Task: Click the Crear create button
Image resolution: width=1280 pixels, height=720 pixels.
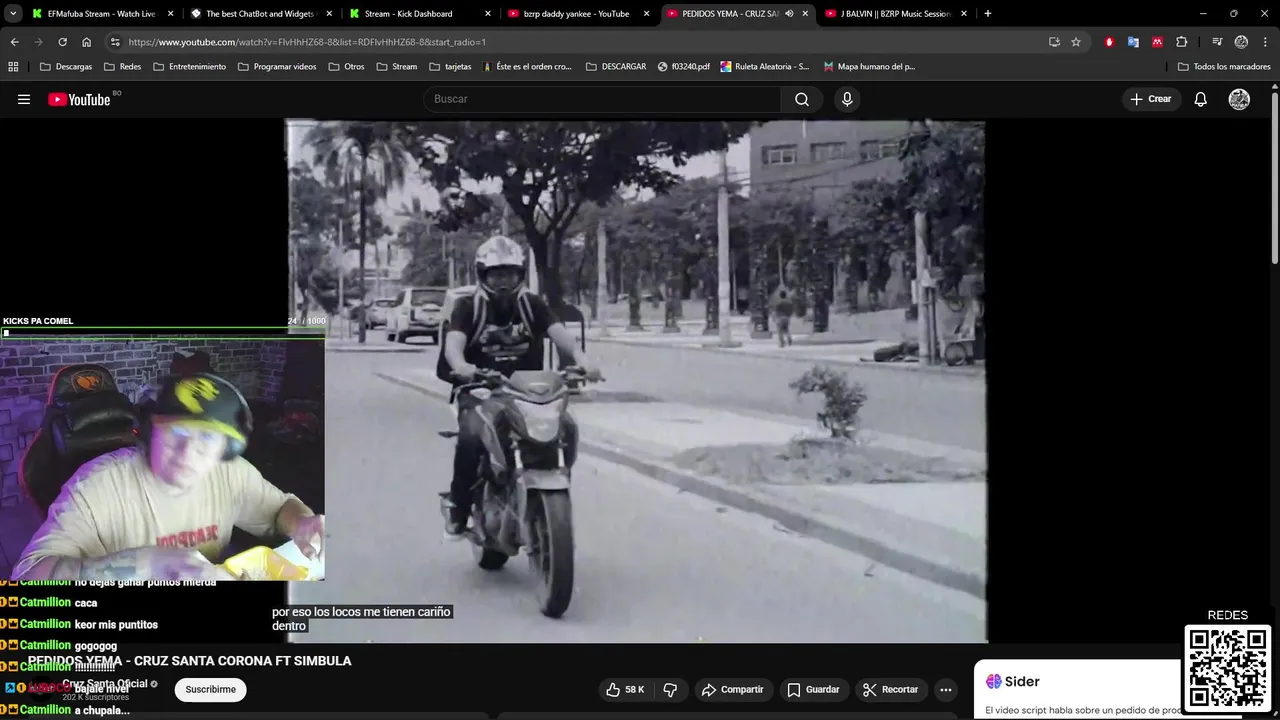Action: (x=1150, y=99)
